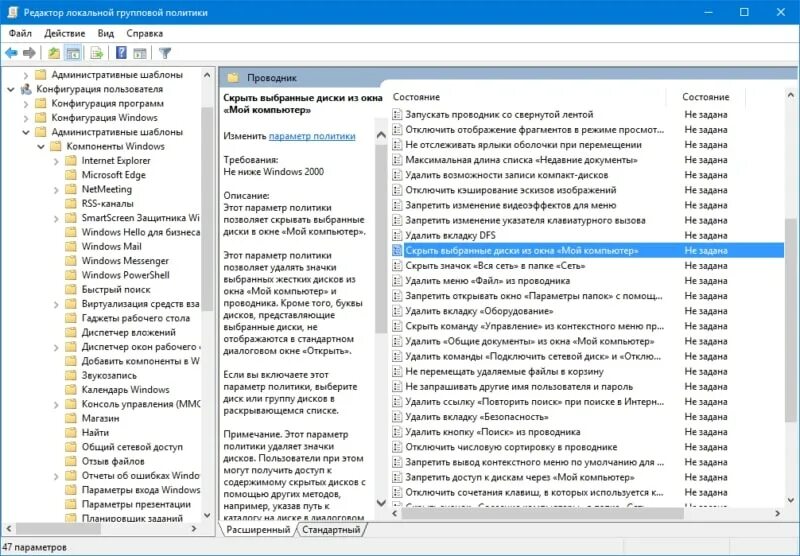Viewport: 800px width, 556px height.
Task: Click the Конфигурация пользователя user icon
Action: point(26,89)
